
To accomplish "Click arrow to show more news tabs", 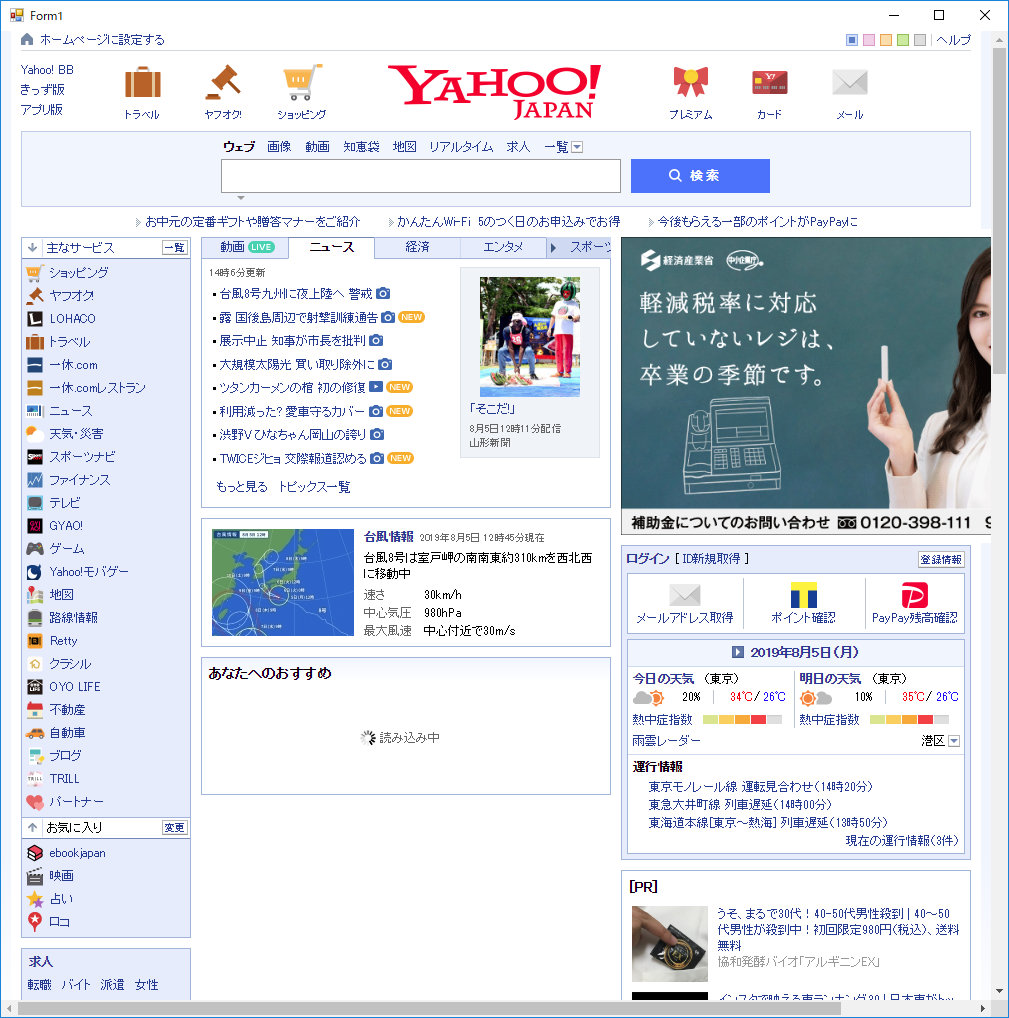I will point(553,247).
